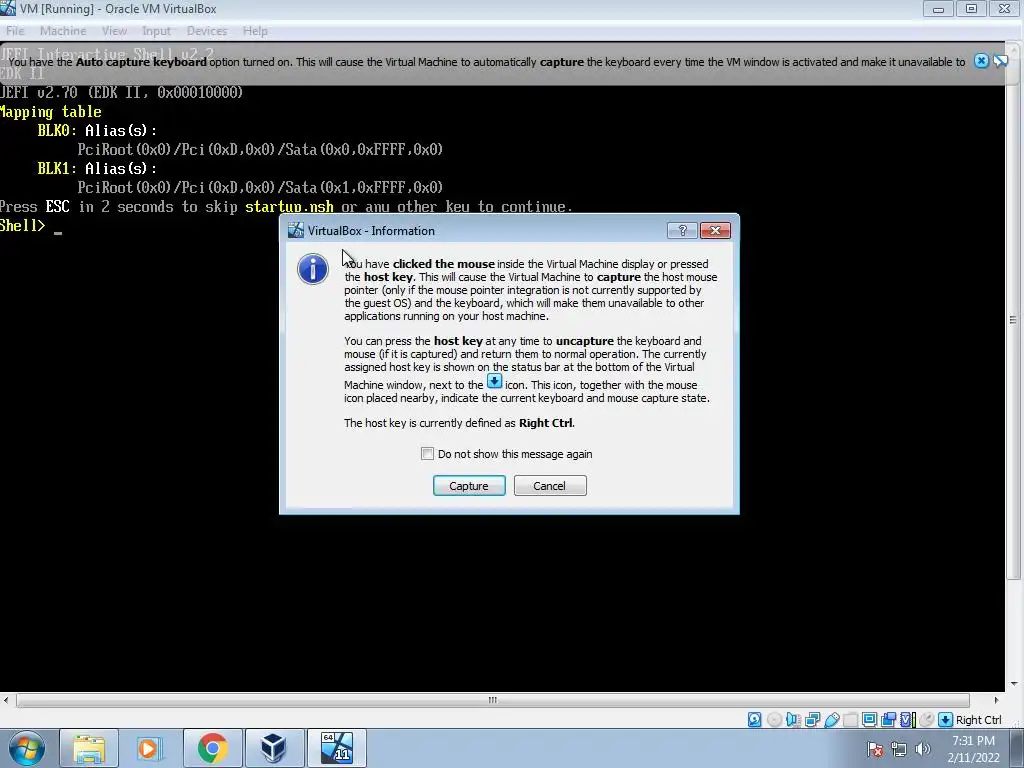Open Google Chrome from the taskbar

pos(212,748)
